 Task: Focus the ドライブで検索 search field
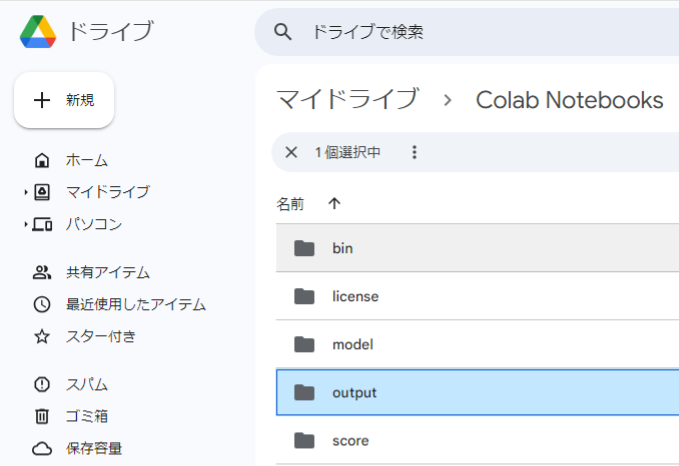tap(467, 32)
